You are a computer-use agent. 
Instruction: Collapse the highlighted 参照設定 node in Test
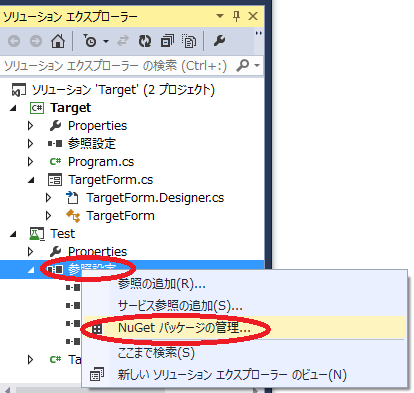(31, 270)
